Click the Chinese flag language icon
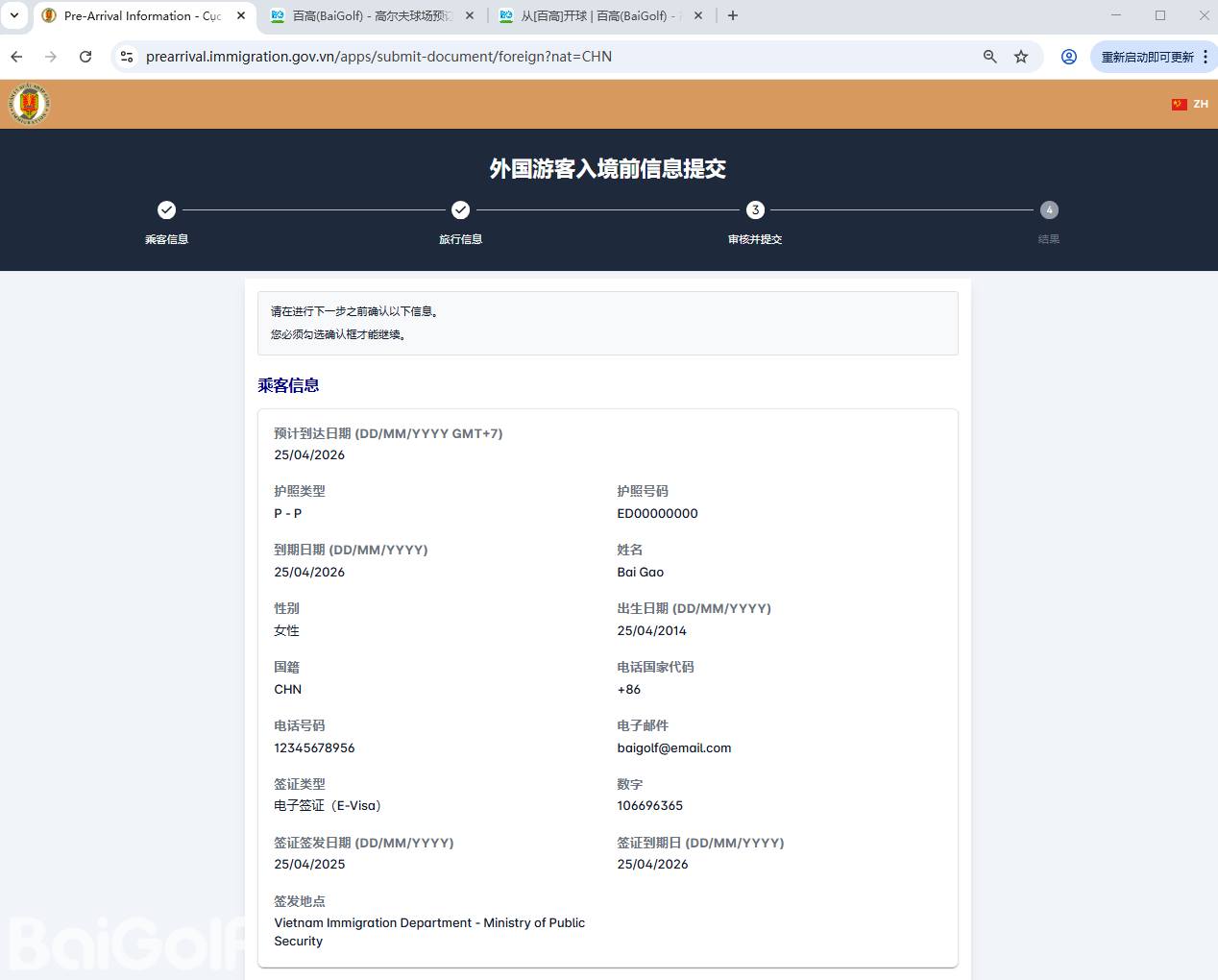 pos(1179,104)
